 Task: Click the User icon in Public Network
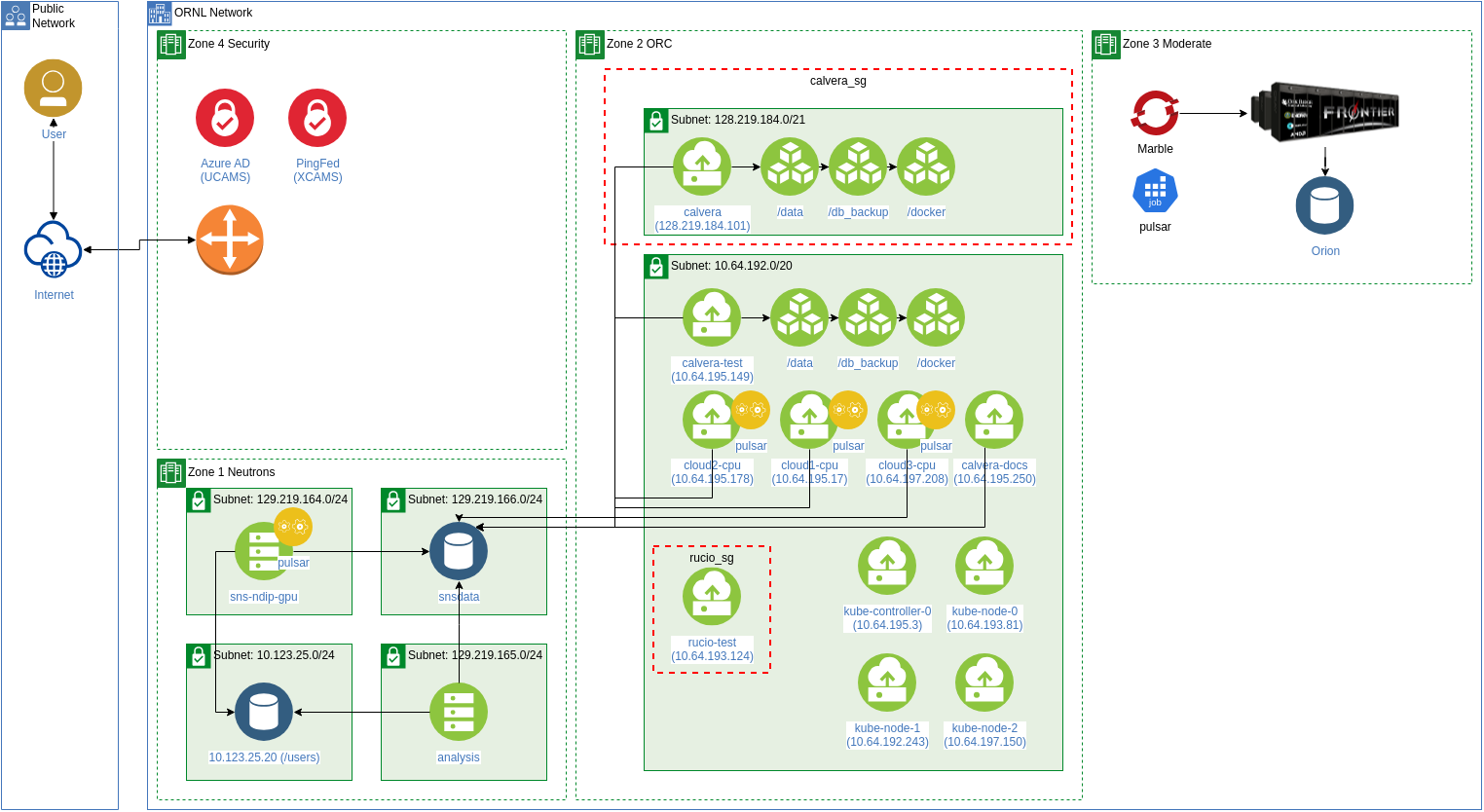[x=53, y=89]
